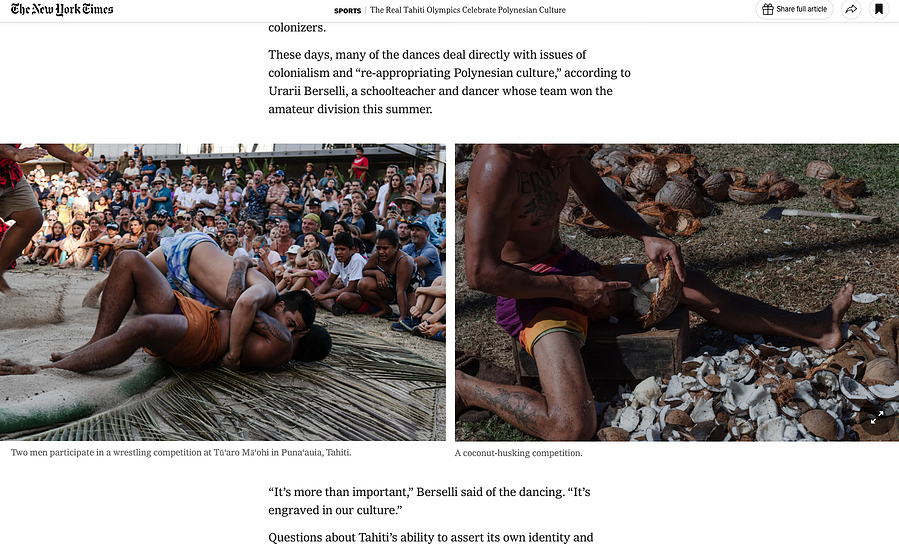Click the Share full article button
The width and height of the screenshot is (899, 550).
(794, 9)
